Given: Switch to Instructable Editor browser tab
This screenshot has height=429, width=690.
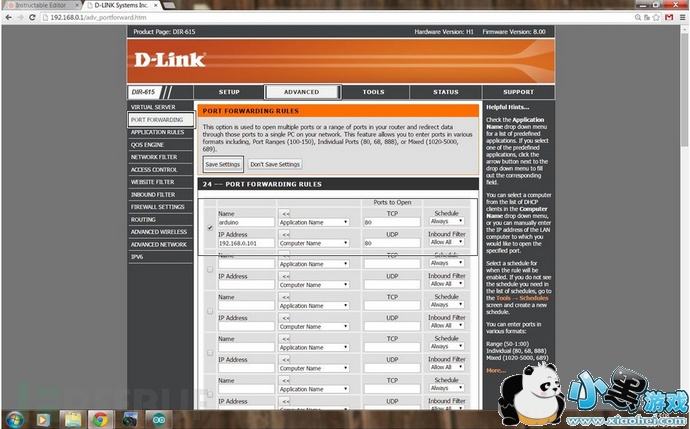Looking at the screenshot, I should pyautogui.click(x=40, y=5).
